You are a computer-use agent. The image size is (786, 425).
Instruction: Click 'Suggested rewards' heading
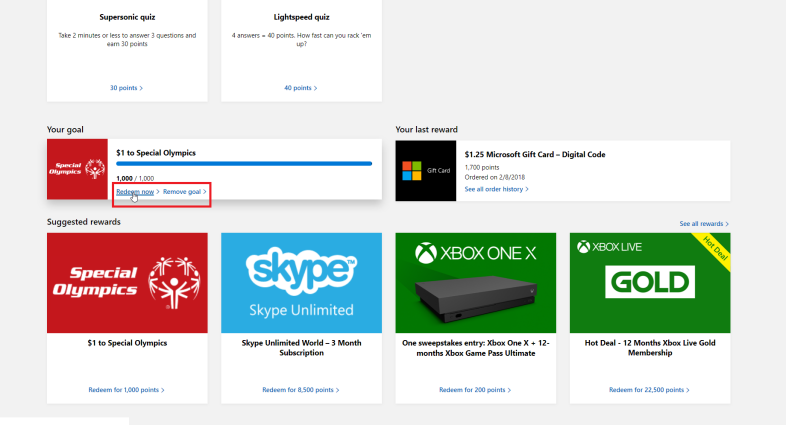pyautogui.click(x=84, y=222)
